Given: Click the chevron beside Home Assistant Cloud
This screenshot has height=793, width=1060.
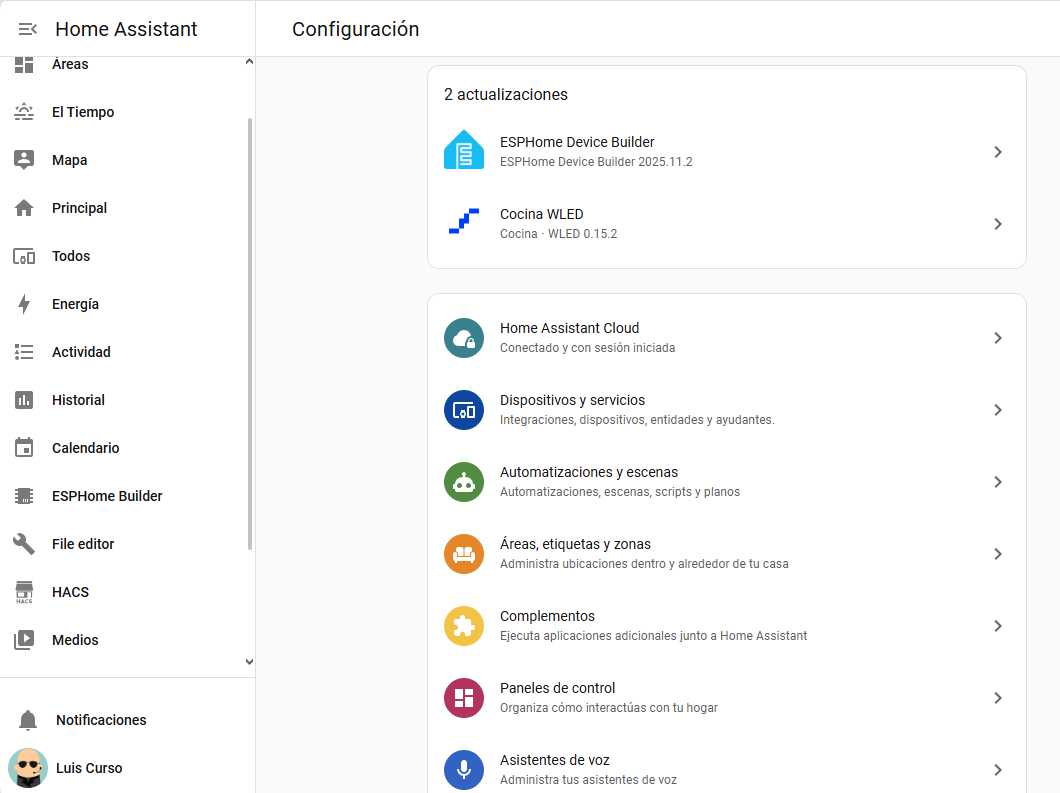Looking at the screenshot, I should click(997, 338).
